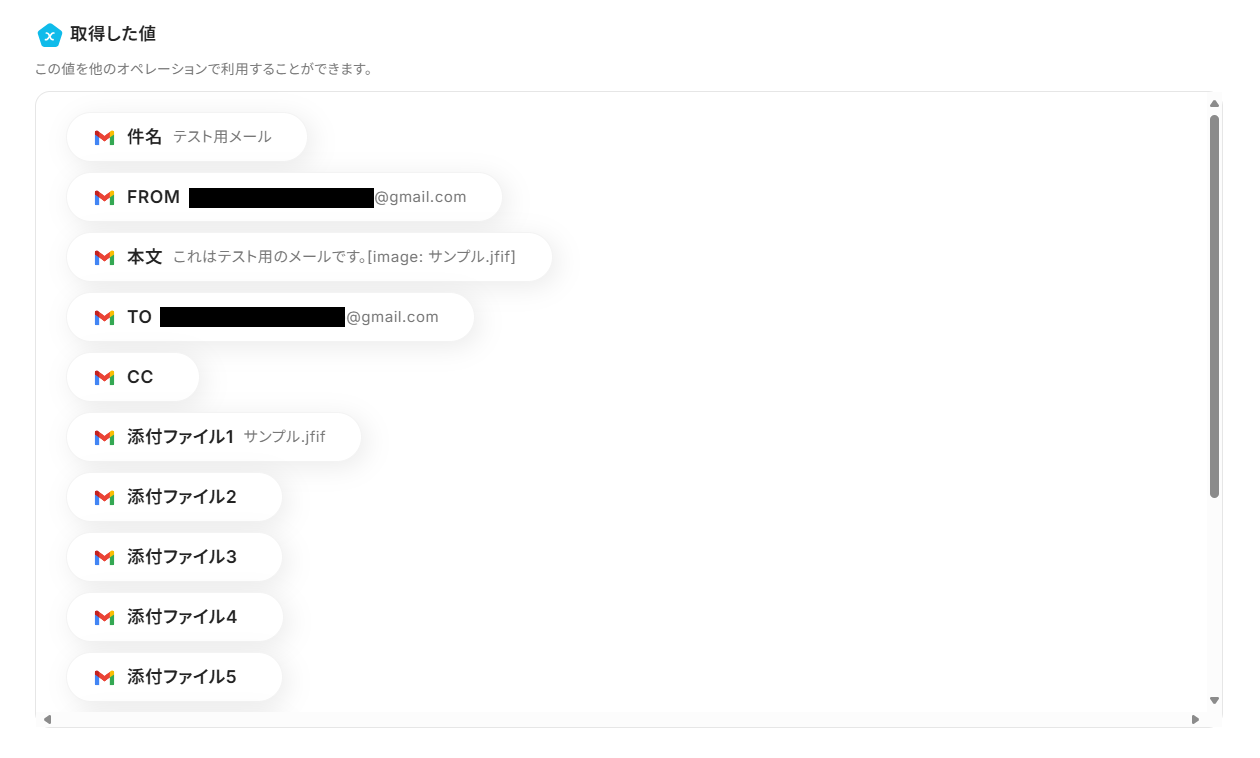Click the Gmail icon beside CC
Viewport: 1260px width, 758px height.
click(x=104, y=378)
